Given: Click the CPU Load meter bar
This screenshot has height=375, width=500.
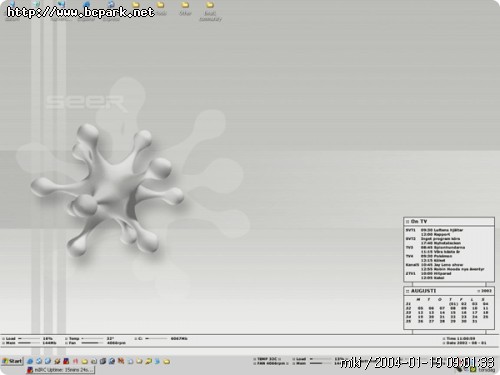Looking at the screenshot, I should 29,338.
